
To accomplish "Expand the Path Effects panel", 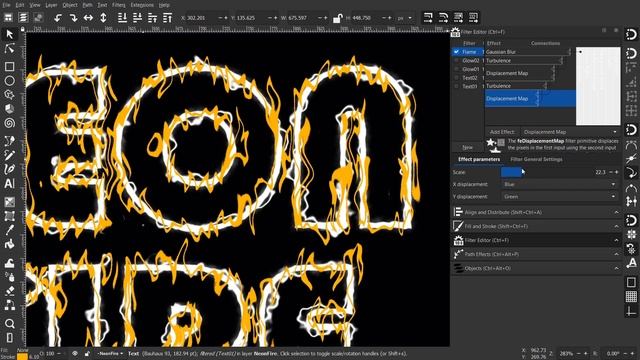I will (x=536, y=254).
